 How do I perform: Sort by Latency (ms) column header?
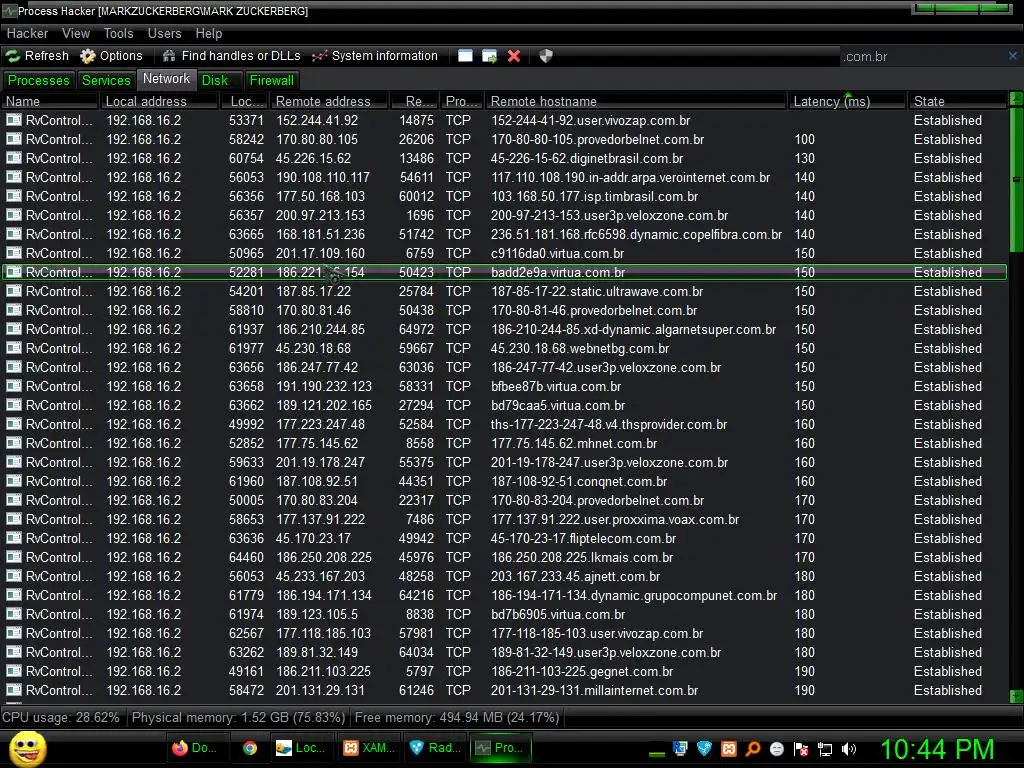pos(847,101)
